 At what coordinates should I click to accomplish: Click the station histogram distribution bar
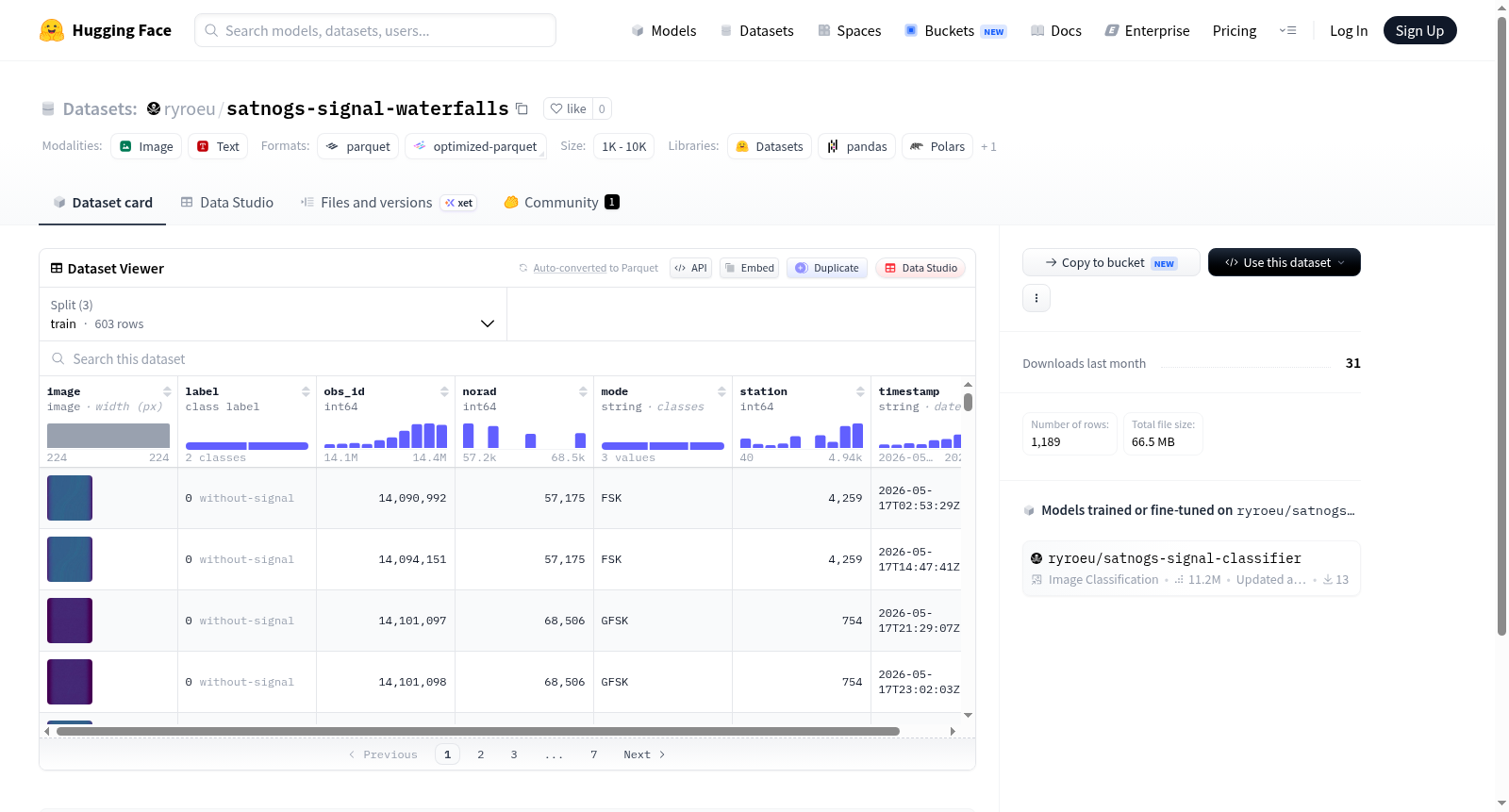pyautogui.click(x=802, y=436)
